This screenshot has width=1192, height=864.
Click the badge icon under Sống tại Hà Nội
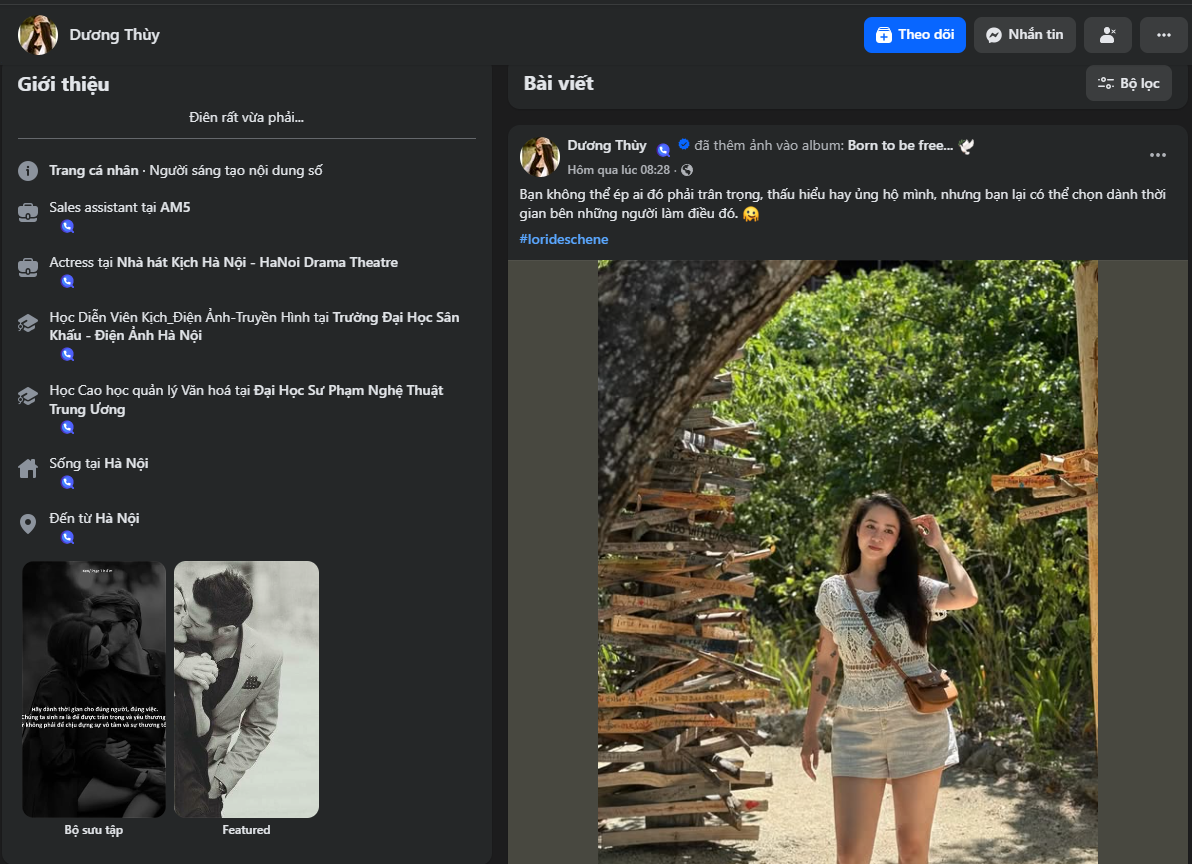[x=67, y=482]
